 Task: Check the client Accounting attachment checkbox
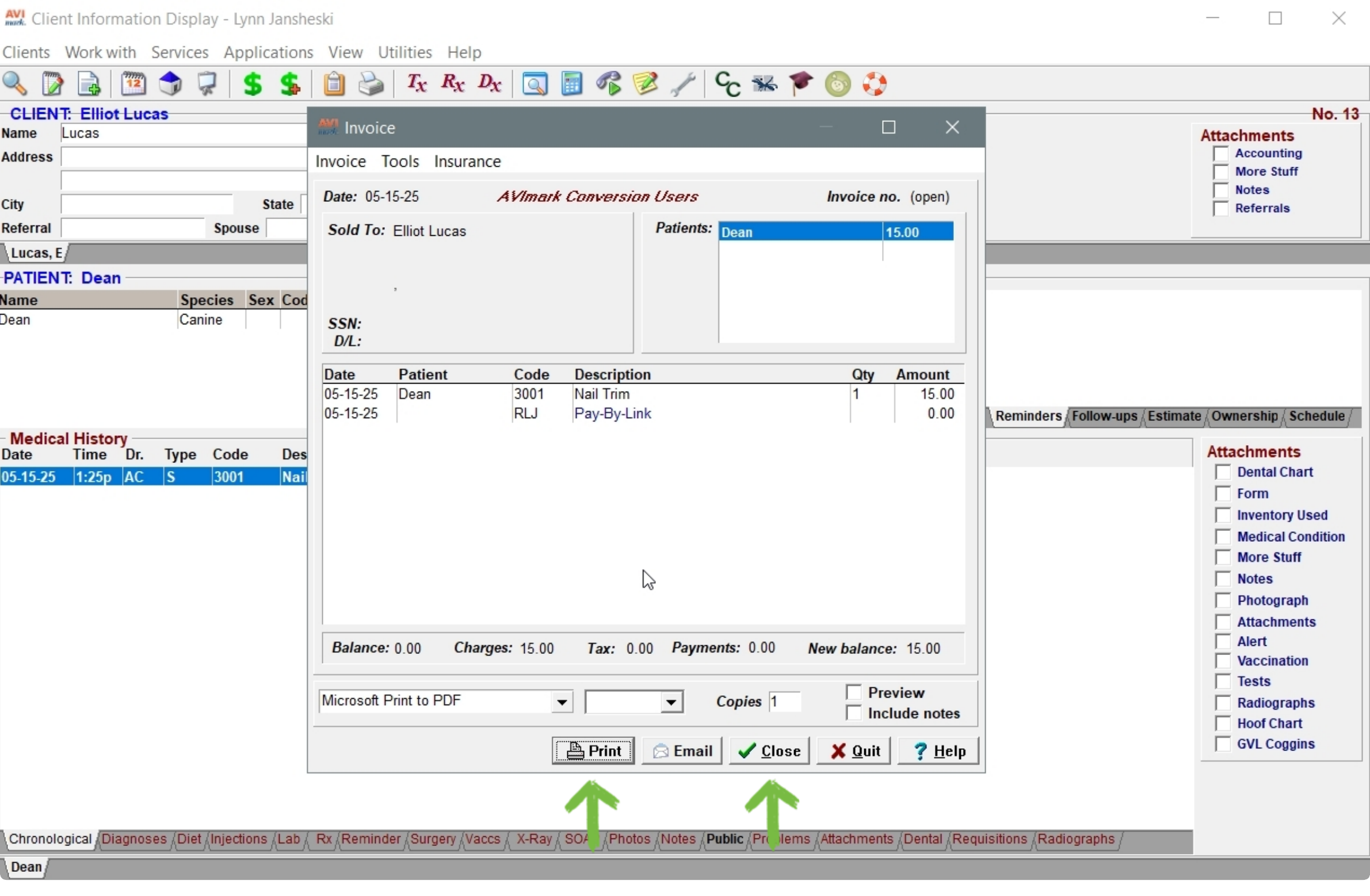[1220, 154]
